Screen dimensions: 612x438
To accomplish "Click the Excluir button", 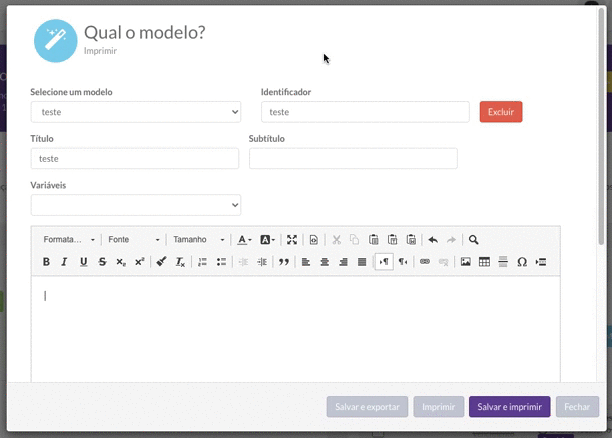I will pos(501,112).
